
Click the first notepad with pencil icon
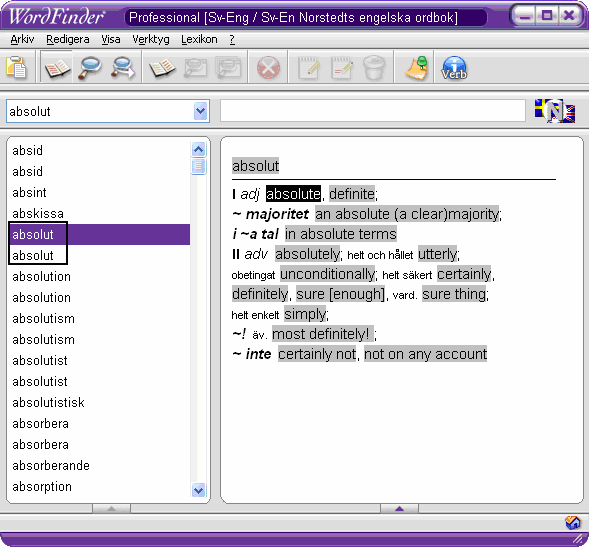[x=309, y=68]
